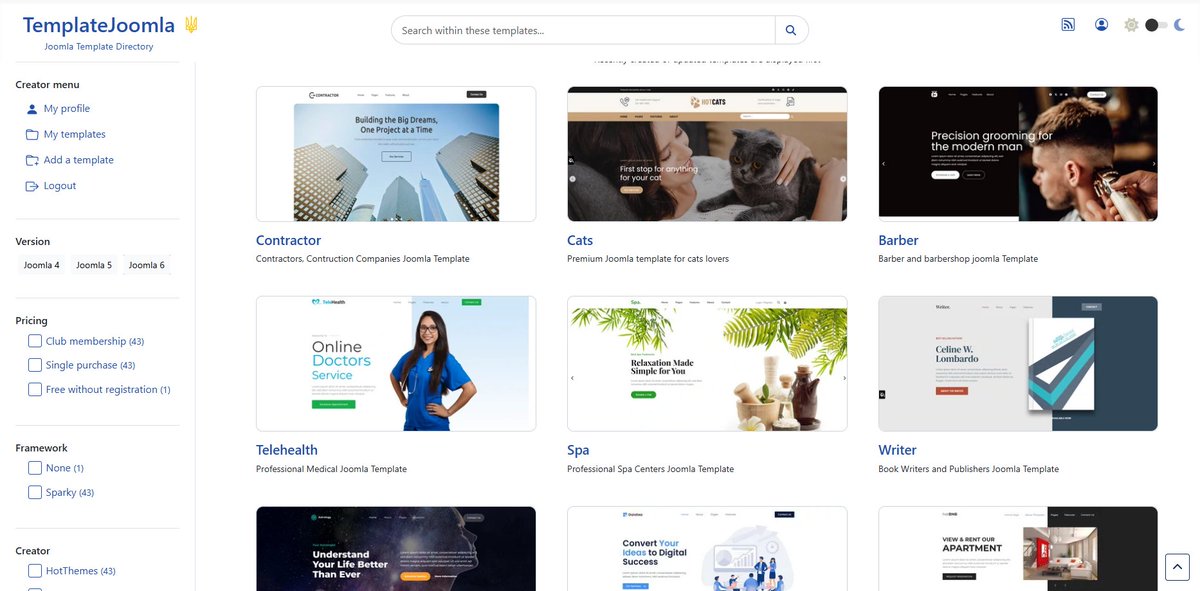
Task: Click 'Professional Spa Centers Joomla Template' description
Action: click(x=650, y=469)
